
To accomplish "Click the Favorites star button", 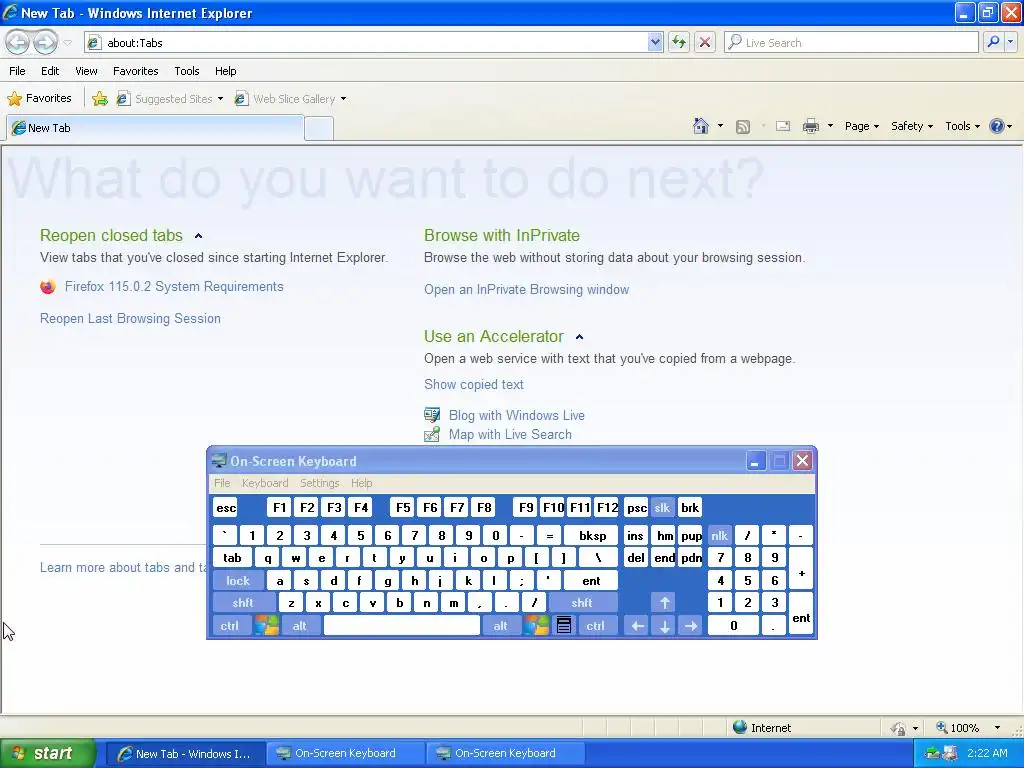I will pyautogui.click(x=40, y=98).
